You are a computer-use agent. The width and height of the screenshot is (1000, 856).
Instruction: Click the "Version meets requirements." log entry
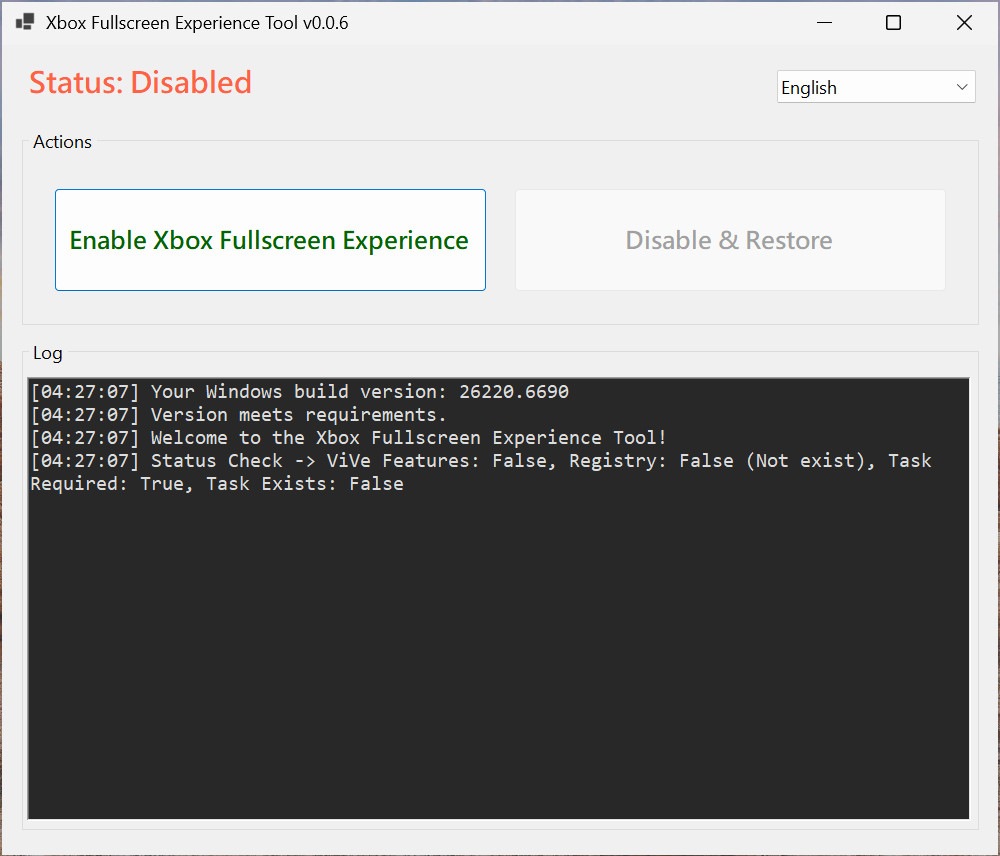298,415
